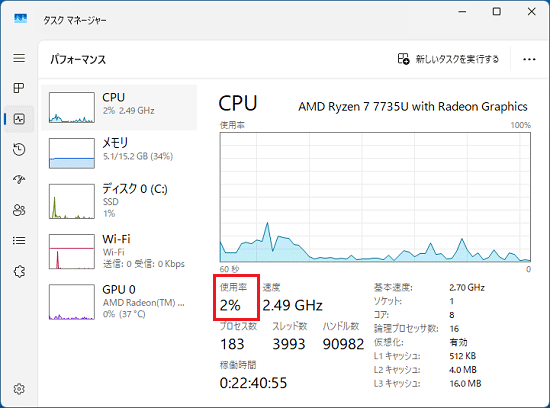Open the App history icon
The image size is (550, 408).
pyautogui.click(x=19, y=149)
